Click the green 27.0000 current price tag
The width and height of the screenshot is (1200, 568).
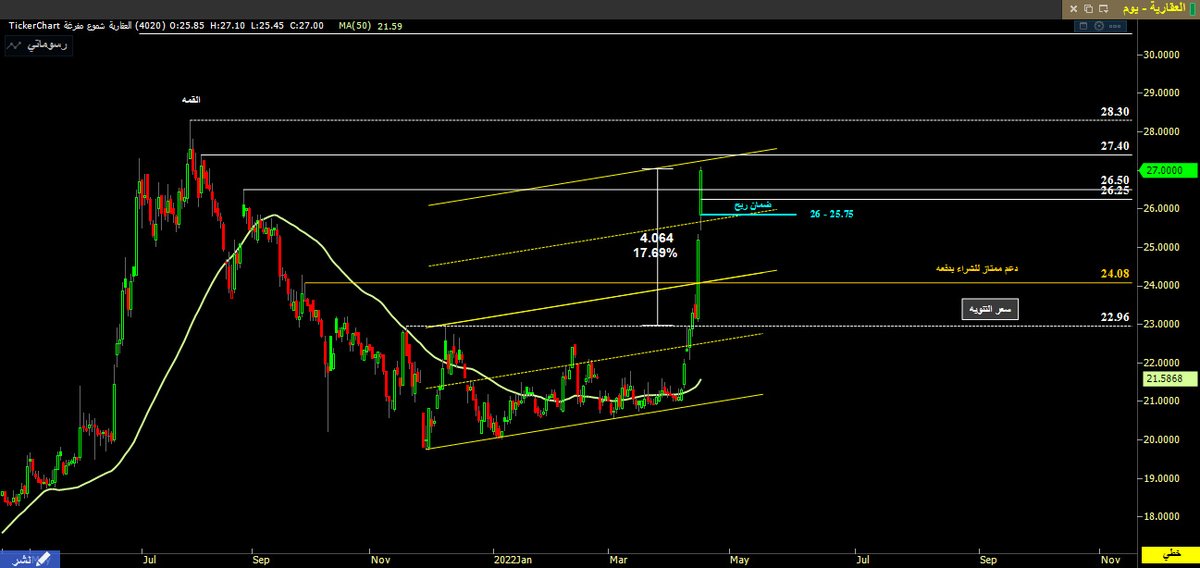[1169, 170]
